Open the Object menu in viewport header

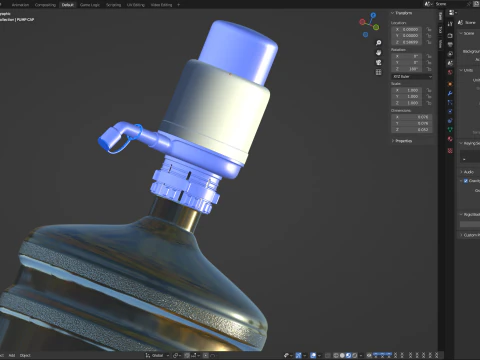(25, 355)
